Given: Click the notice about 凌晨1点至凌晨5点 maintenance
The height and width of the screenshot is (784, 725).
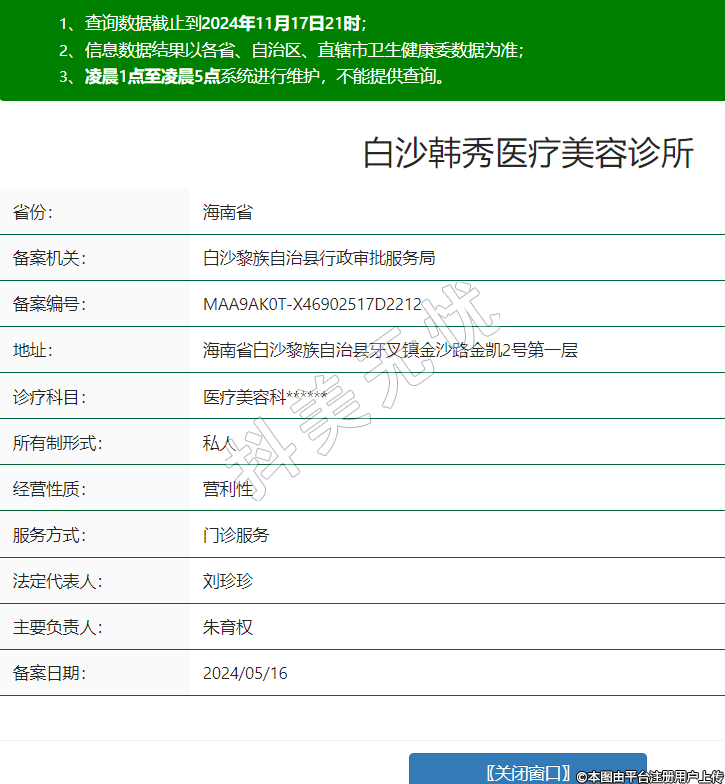Looking at the screenshot, I should pos(251,76).
